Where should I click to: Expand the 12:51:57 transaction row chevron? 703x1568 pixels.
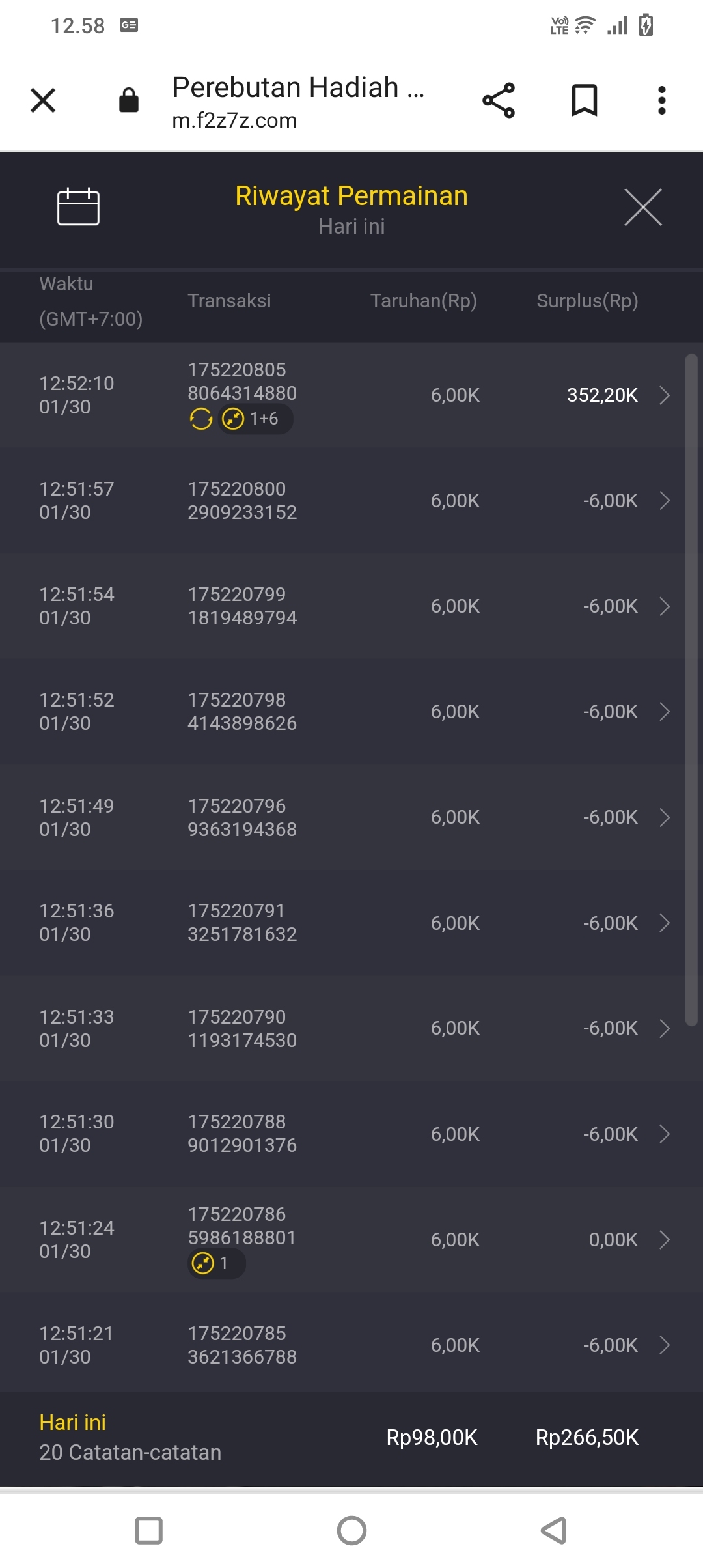point(664,501)
